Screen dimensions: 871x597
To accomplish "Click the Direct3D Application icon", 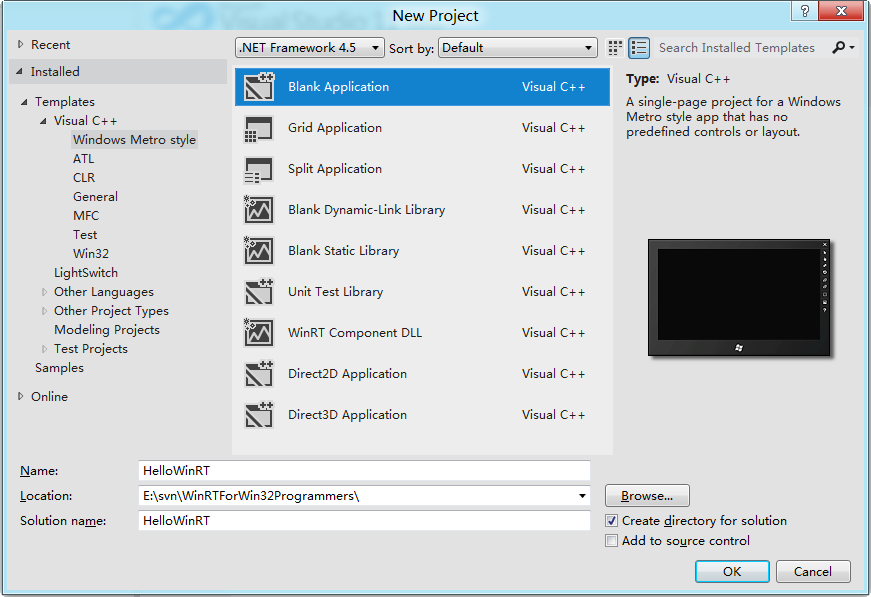I will tap(259, 415).
